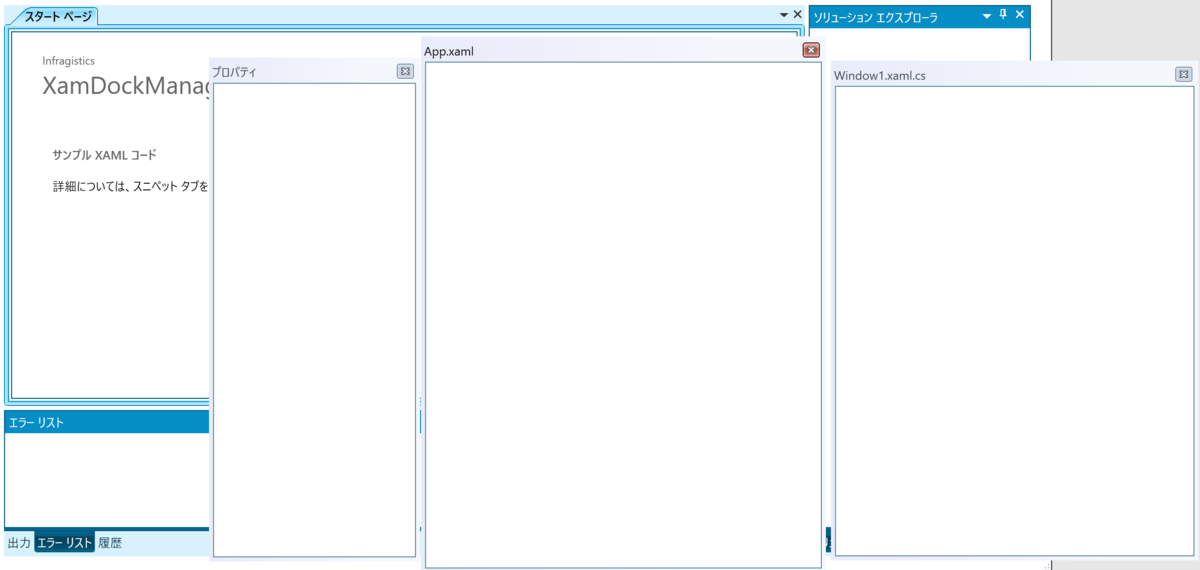Close the floating Window1.xaml.cs window
This screenshot has width=1200, height=570.
coord(1183,74)
